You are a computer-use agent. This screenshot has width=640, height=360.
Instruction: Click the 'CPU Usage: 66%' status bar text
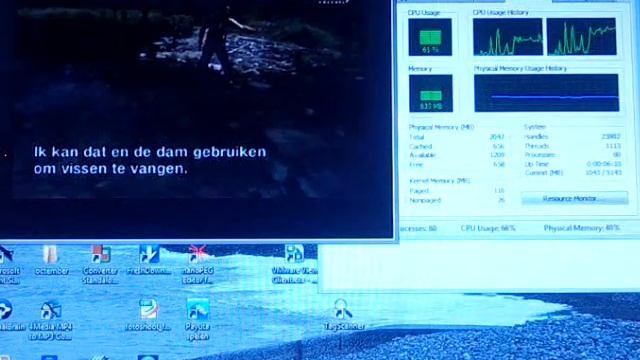click(x=488, y=228)
